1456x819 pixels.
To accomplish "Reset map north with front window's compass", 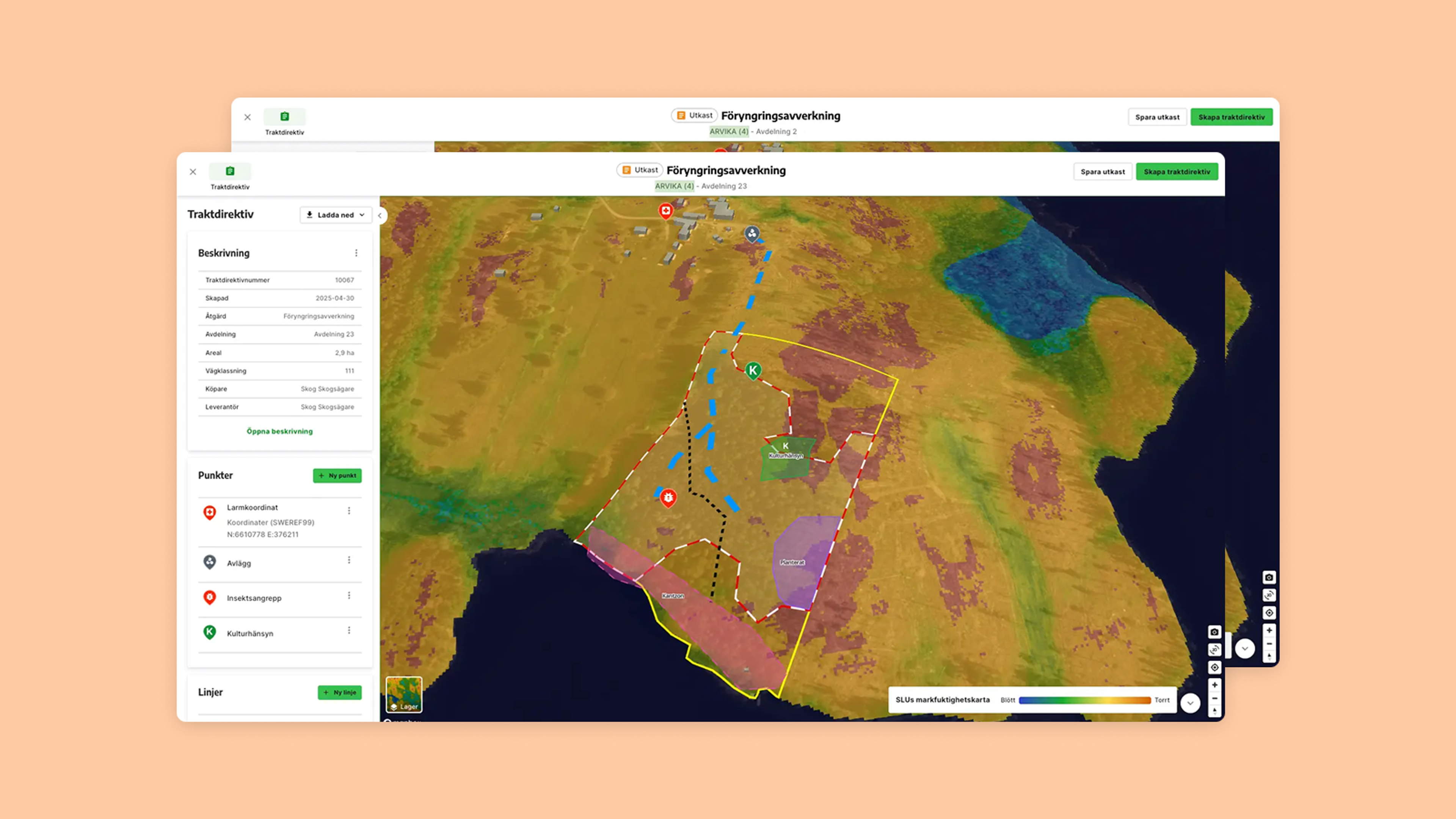I will pyautogui.click(x=1214, y=711).
